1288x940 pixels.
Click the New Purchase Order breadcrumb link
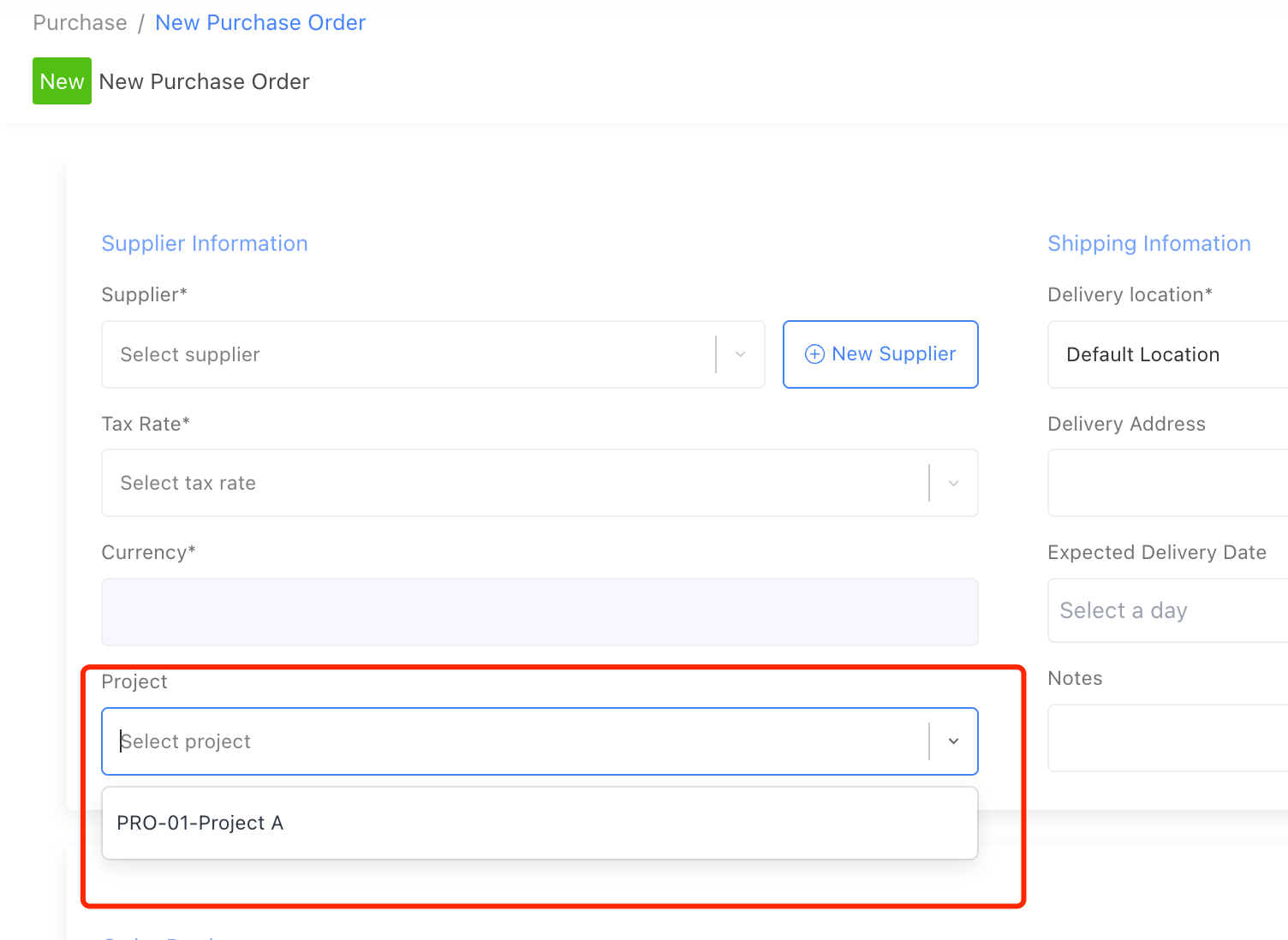pyautogui.click(x=260, y=23)
